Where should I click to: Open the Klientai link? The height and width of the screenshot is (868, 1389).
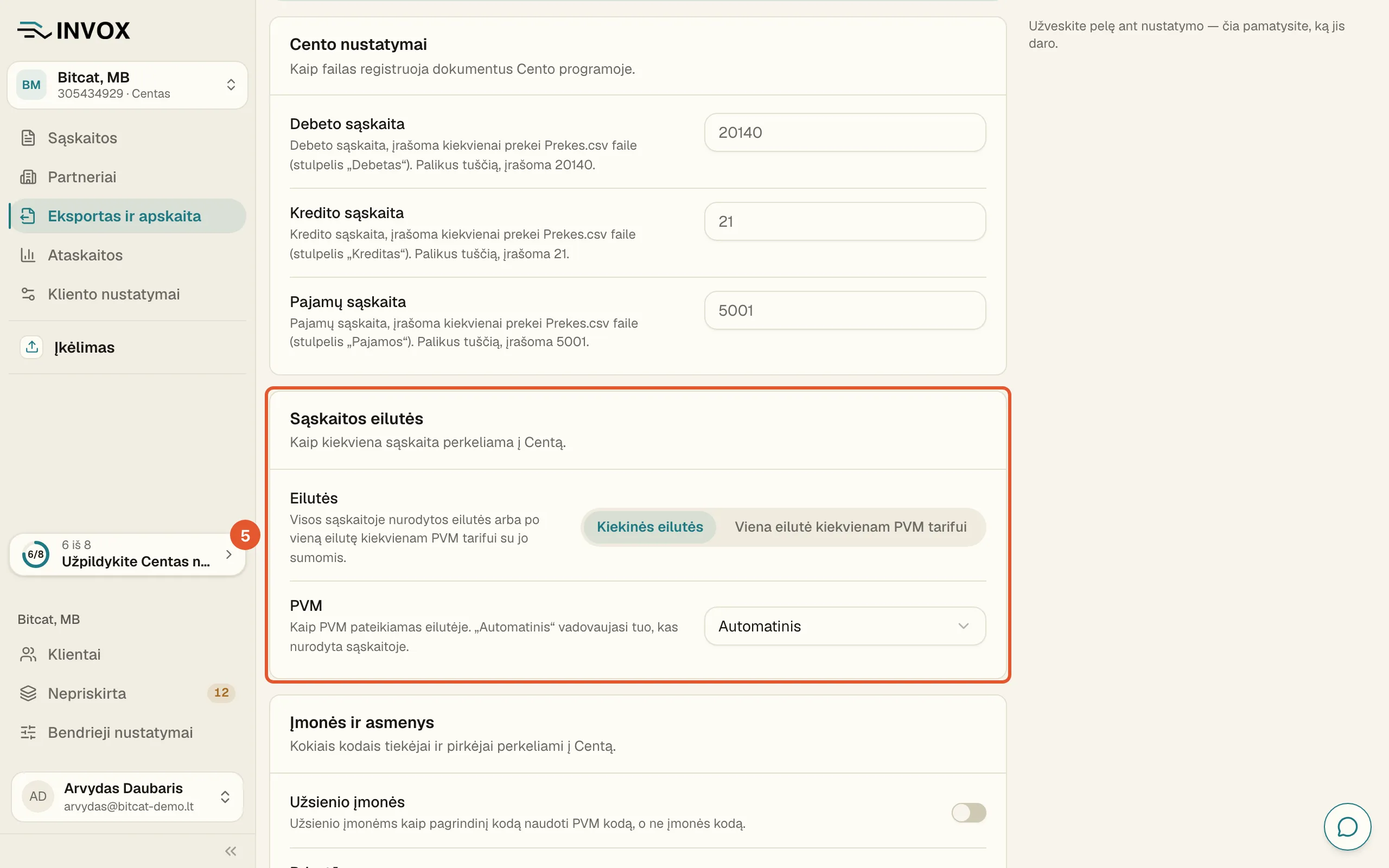coord(128,654)
